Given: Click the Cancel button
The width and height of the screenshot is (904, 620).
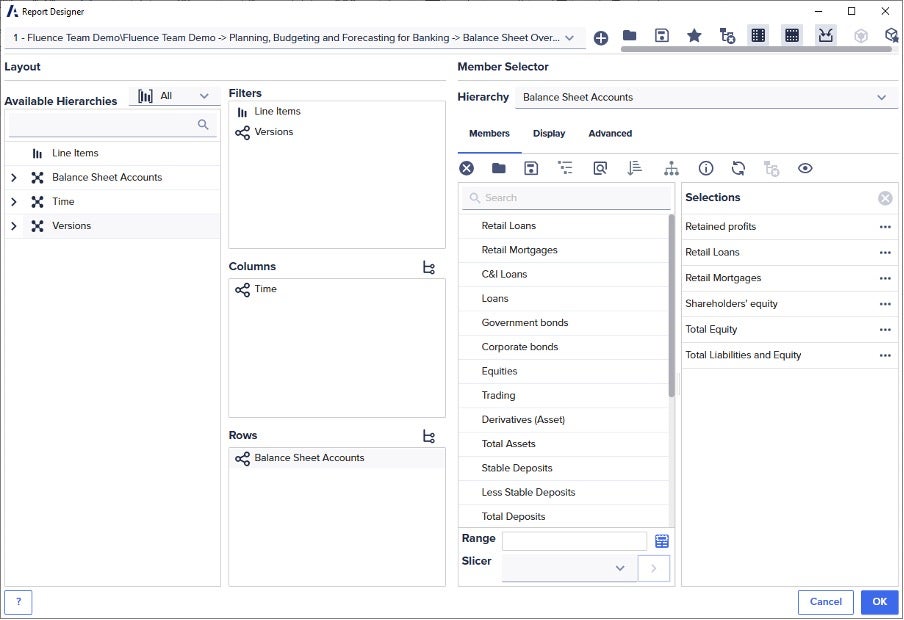Looking at the screenshot, I should pyautogui.click(x=825, y=602).
